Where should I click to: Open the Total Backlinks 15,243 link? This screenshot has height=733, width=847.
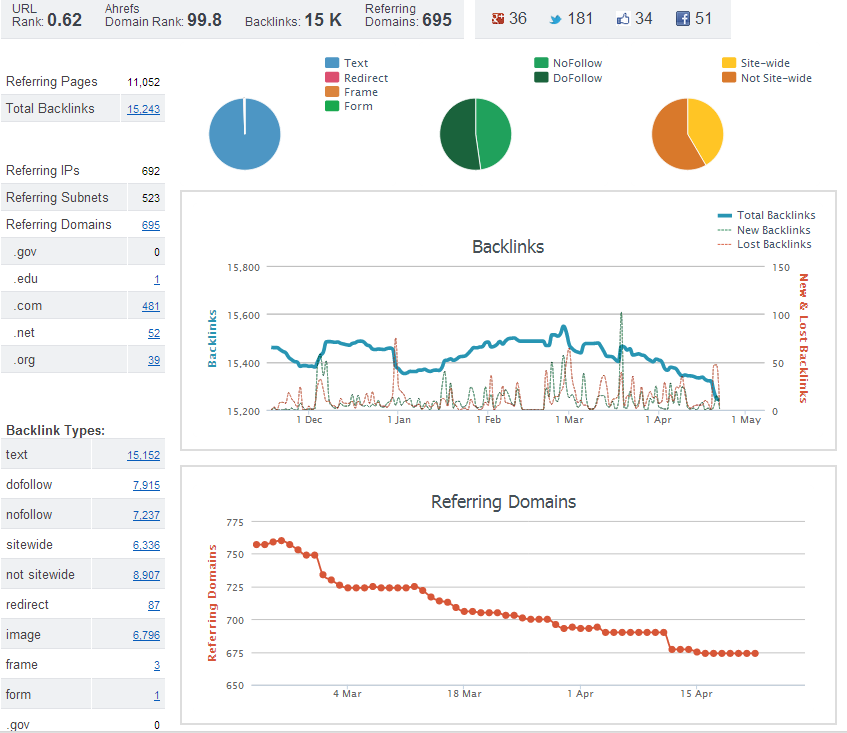coord(143,109)
